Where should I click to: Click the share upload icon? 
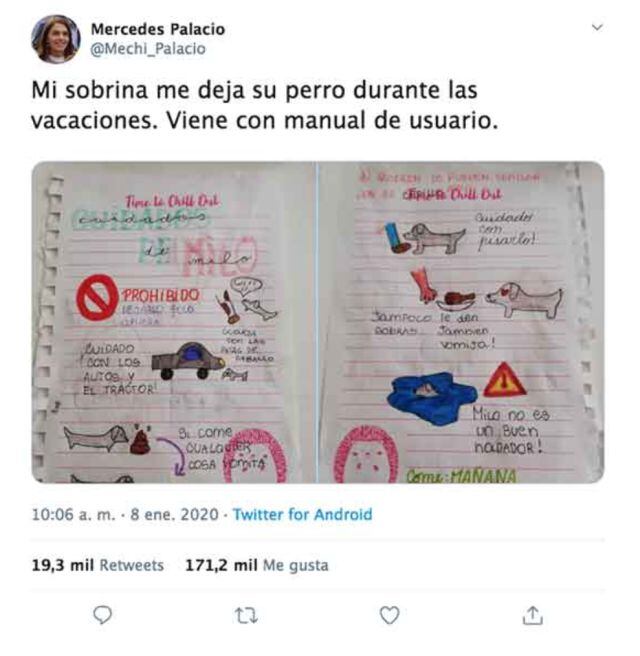[x=532, y=615]
